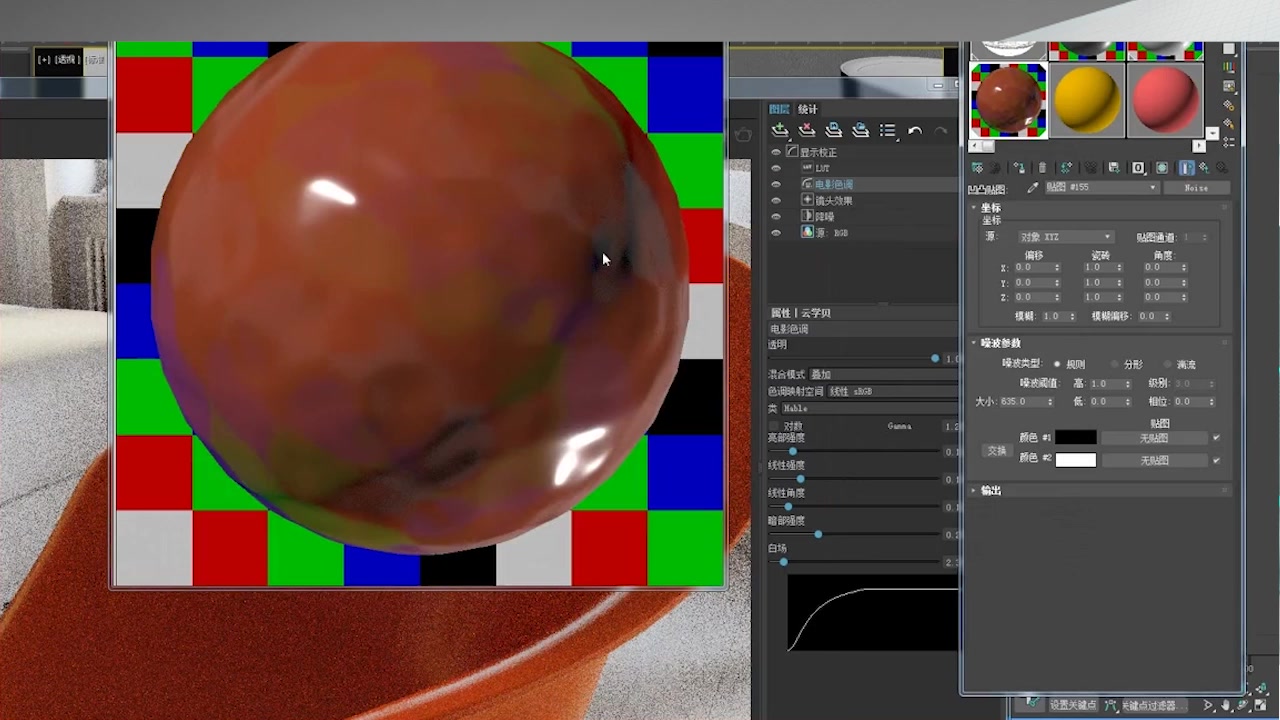The image size is (1280, 720).
Task: Toggle visibility eye of 源: RGB layer
Action: (x=776, y=232)
